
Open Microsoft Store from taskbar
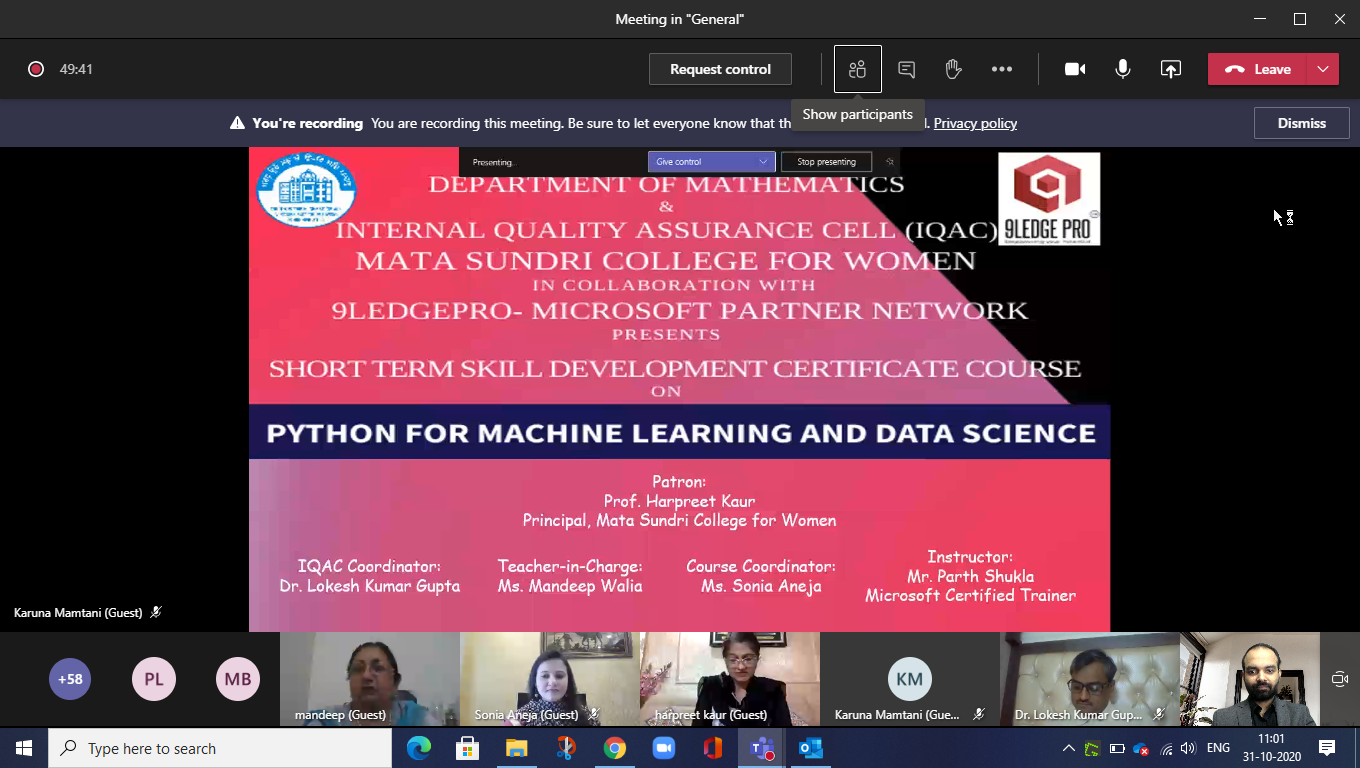(x=467, y=748)
